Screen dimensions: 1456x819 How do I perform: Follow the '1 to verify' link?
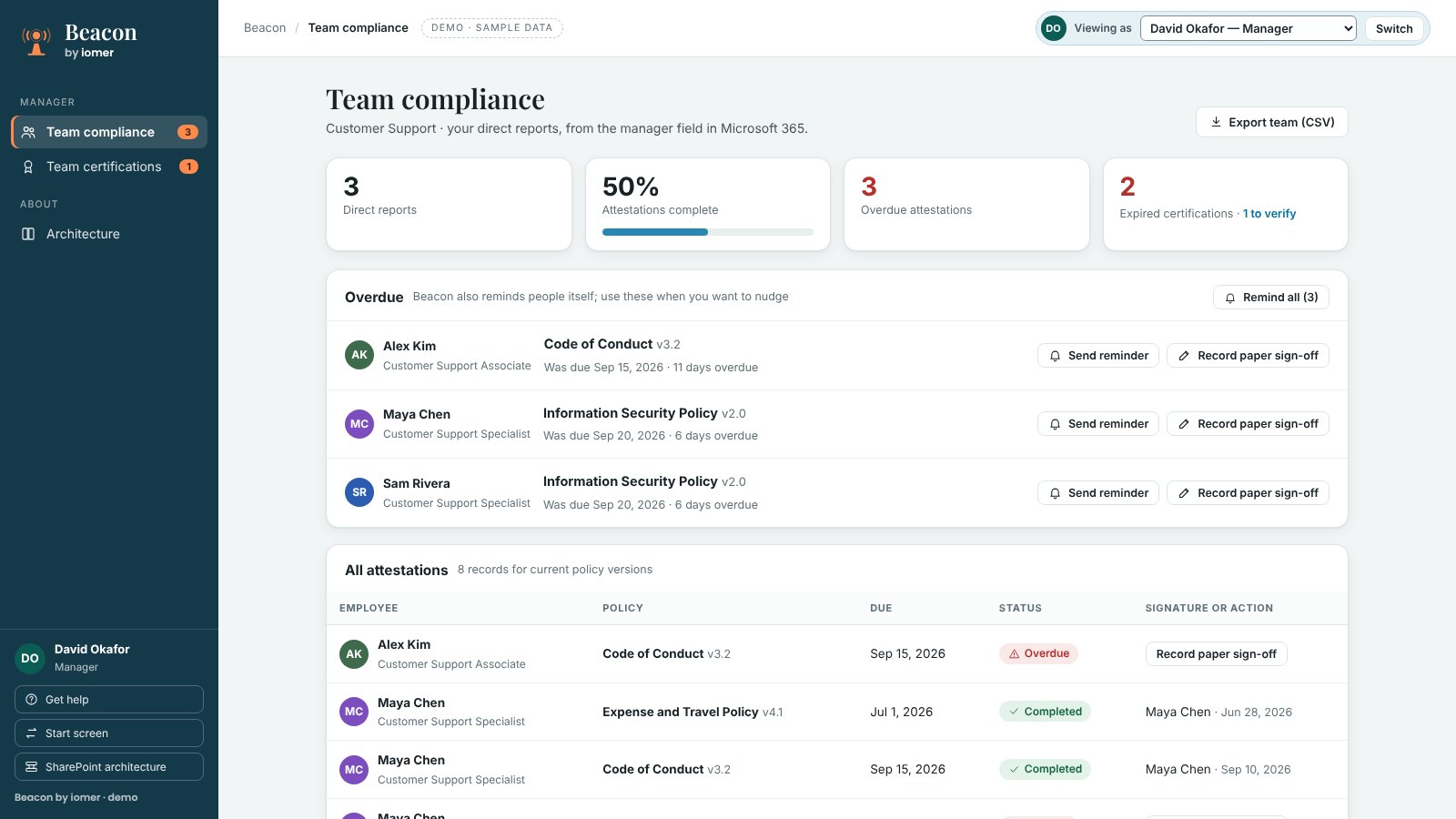click(1269, 214)
